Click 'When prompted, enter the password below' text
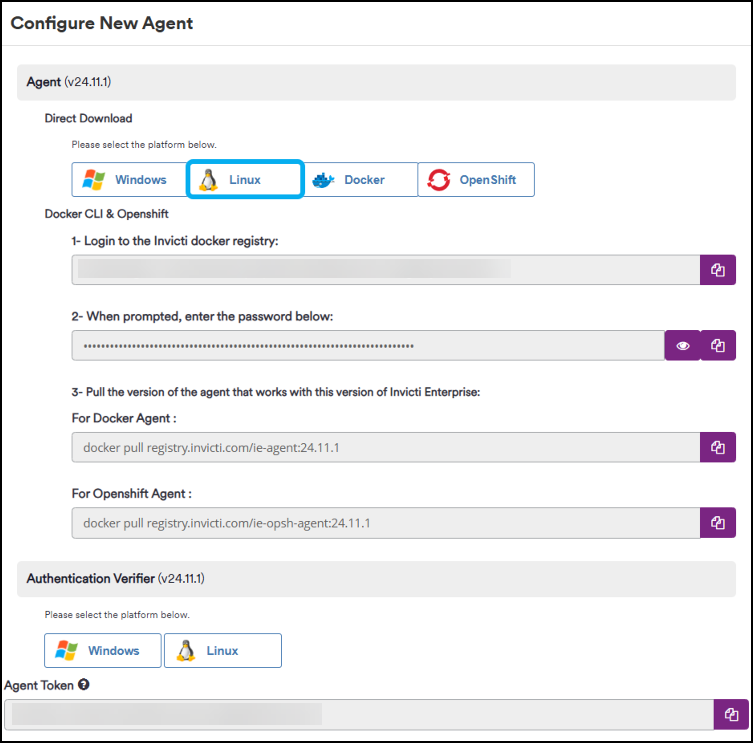Viewport: 753px width, 743px height. pyautogui.click(x=209, y=317)
